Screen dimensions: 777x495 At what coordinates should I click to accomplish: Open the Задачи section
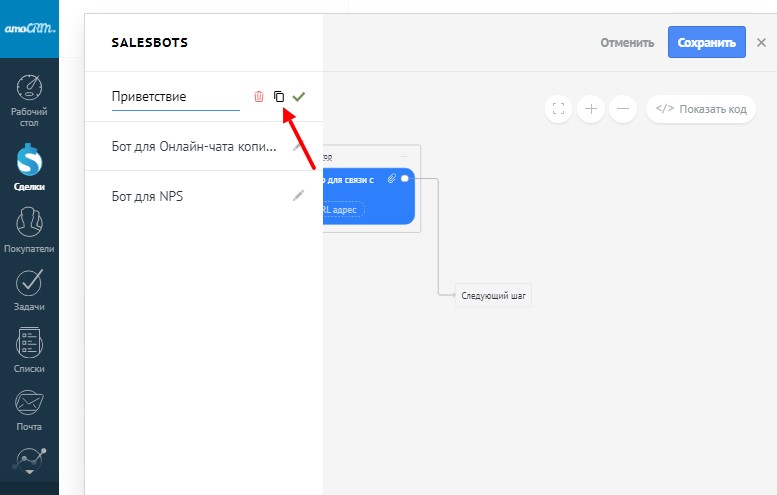(29, 289)
